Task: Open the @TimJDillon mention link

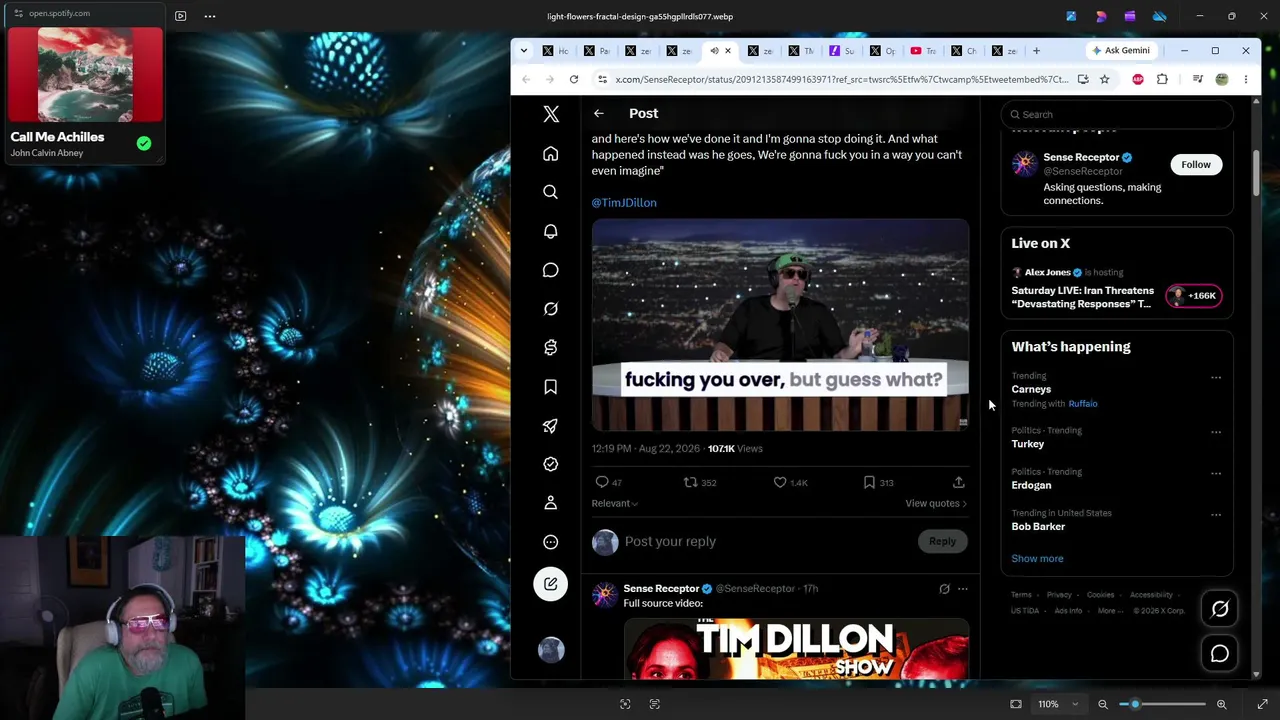Action: (x=624, y=203)
